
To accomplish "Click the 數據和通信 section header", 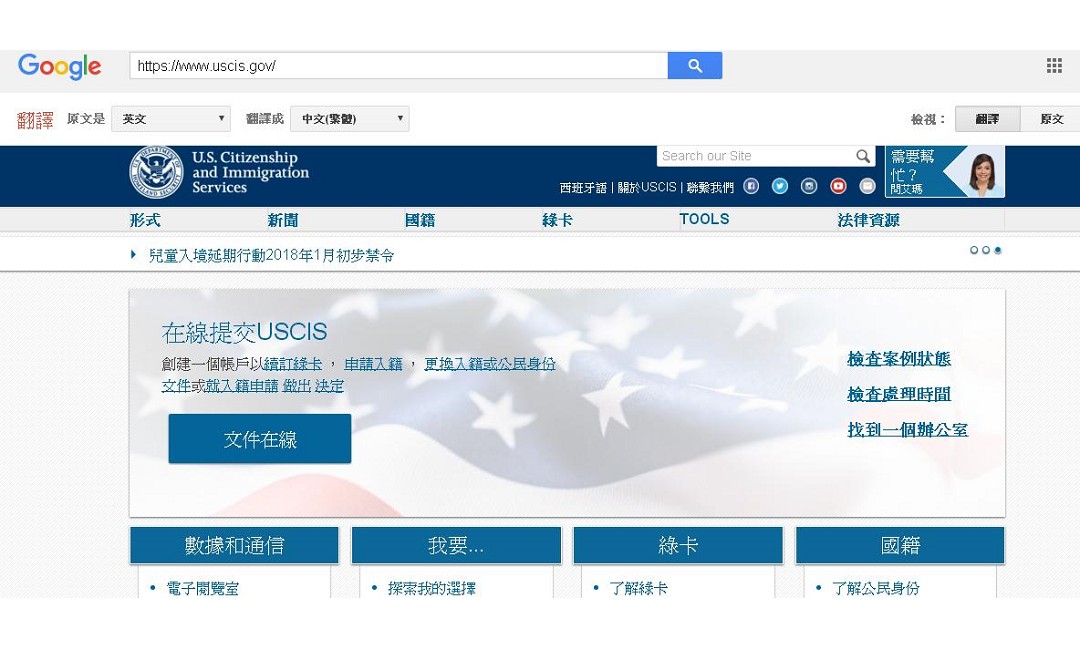I will 234,545.
